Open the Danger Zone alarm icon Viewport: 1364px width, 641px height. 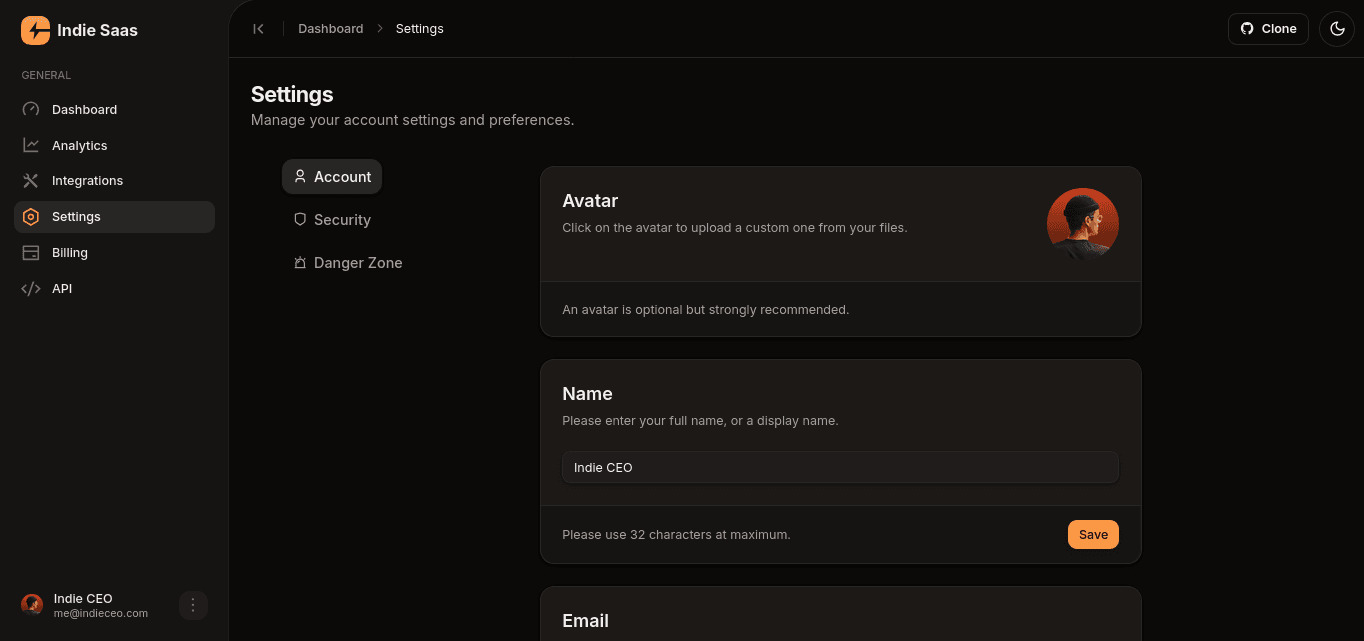(x=299, y=262)
